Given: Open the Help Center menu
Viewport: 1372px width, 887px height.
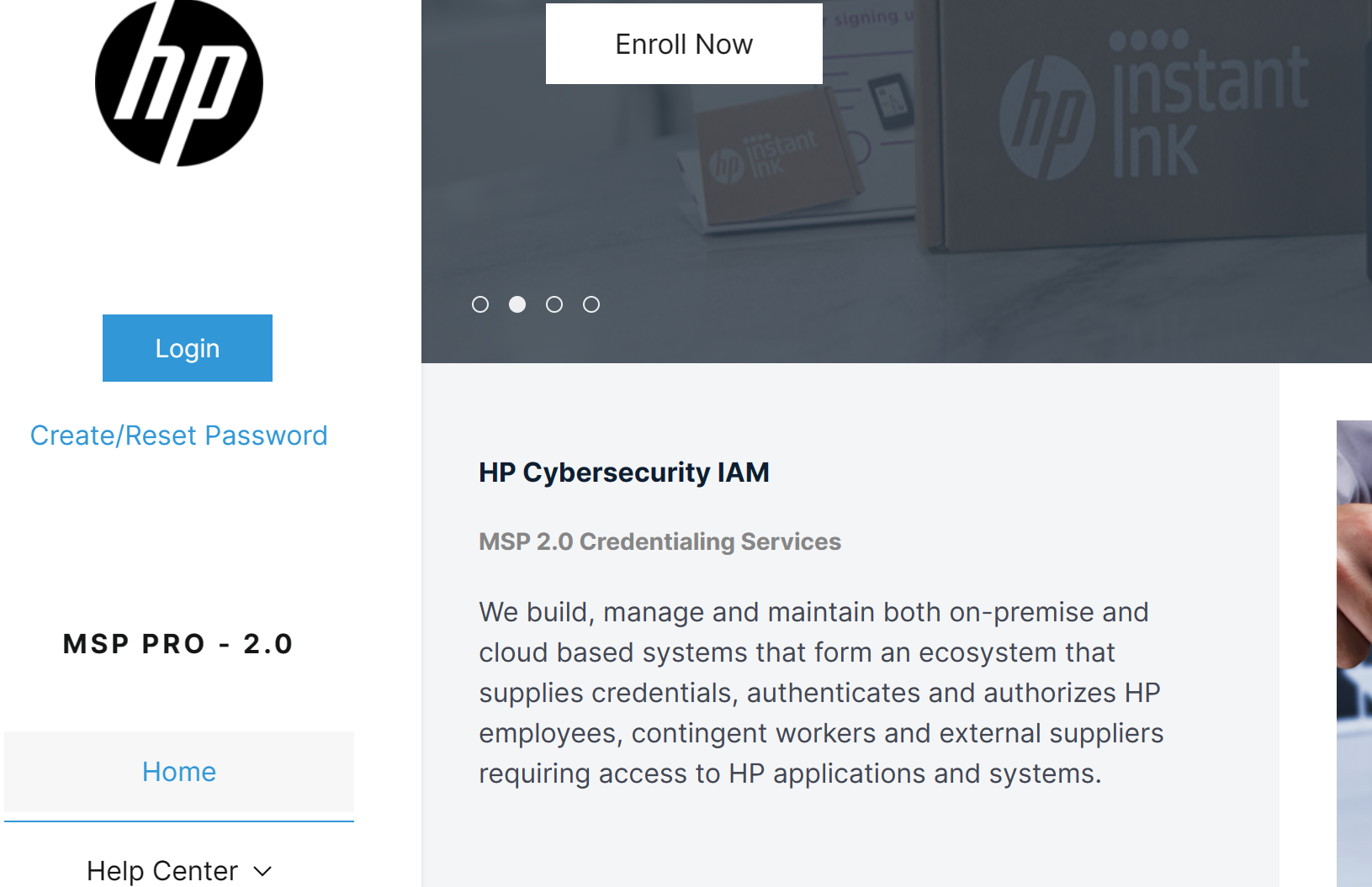Looking at the screenshot, I should click(x=162, y=870).
